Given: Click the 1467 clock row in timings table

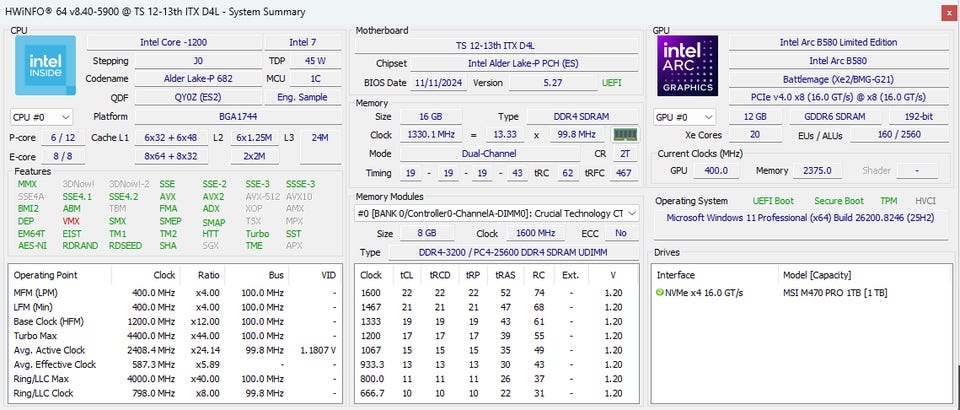Looking at the screenshot, I should coord(497,307).
